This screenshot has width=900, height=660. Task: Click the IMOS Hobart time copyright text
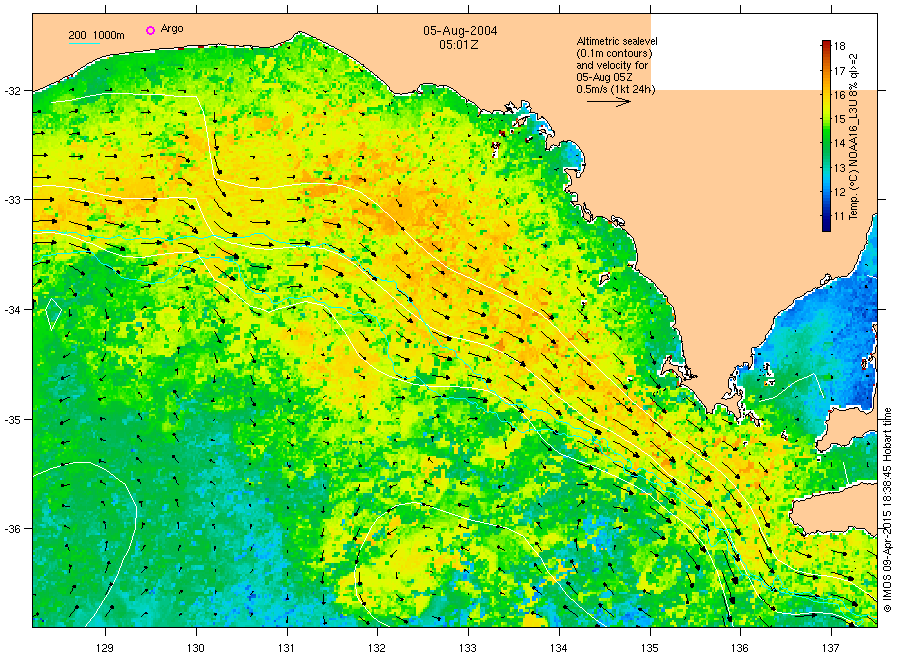tap(887, 510)
